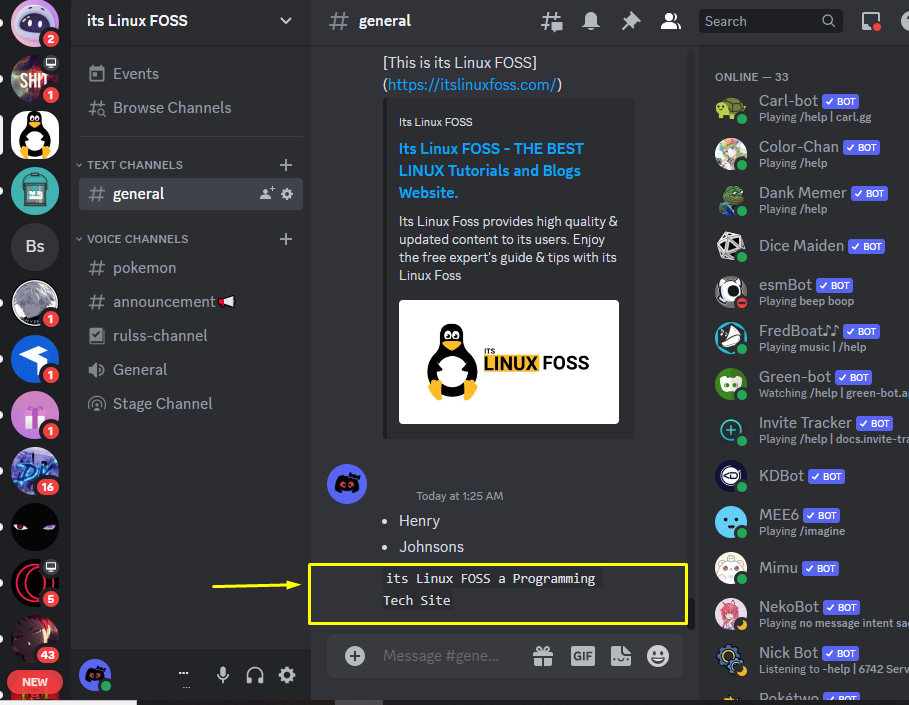Open the inbox icon beside Search
This screenshot has height=705, width=909.
pos(871,21)
